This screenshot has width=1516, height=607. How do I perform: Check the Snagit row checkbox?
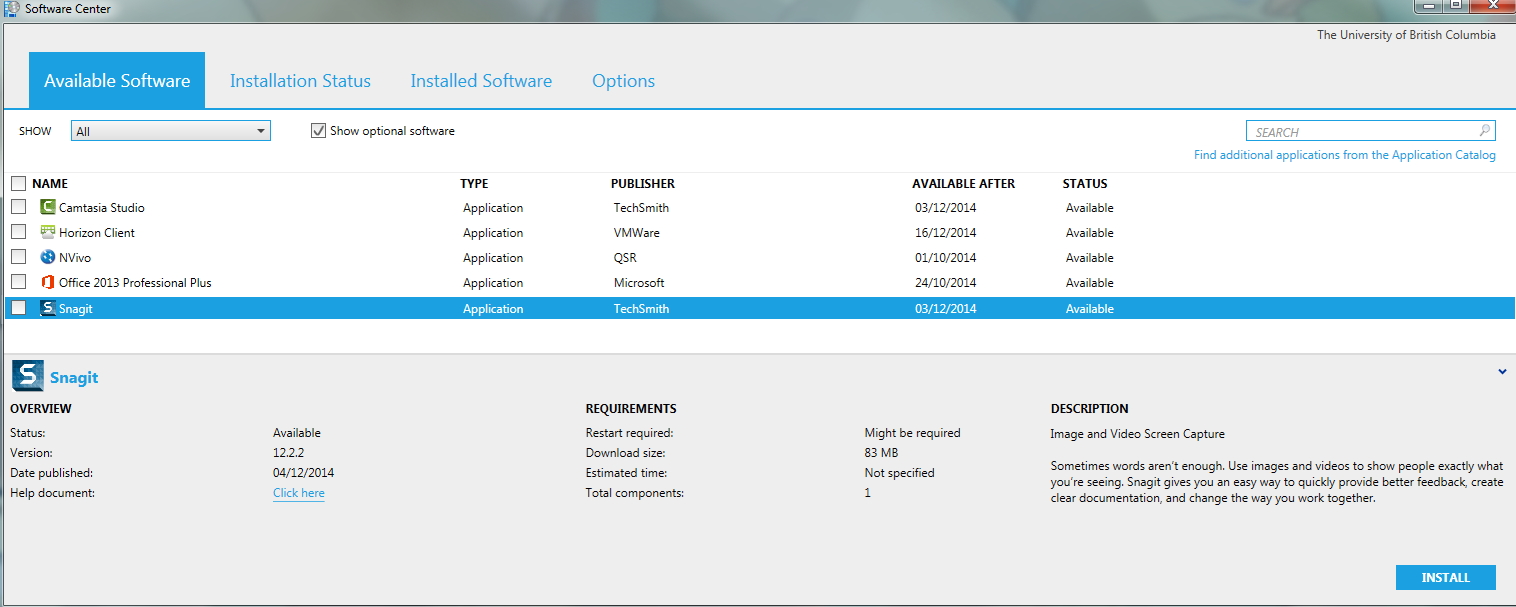click(18, 308)
